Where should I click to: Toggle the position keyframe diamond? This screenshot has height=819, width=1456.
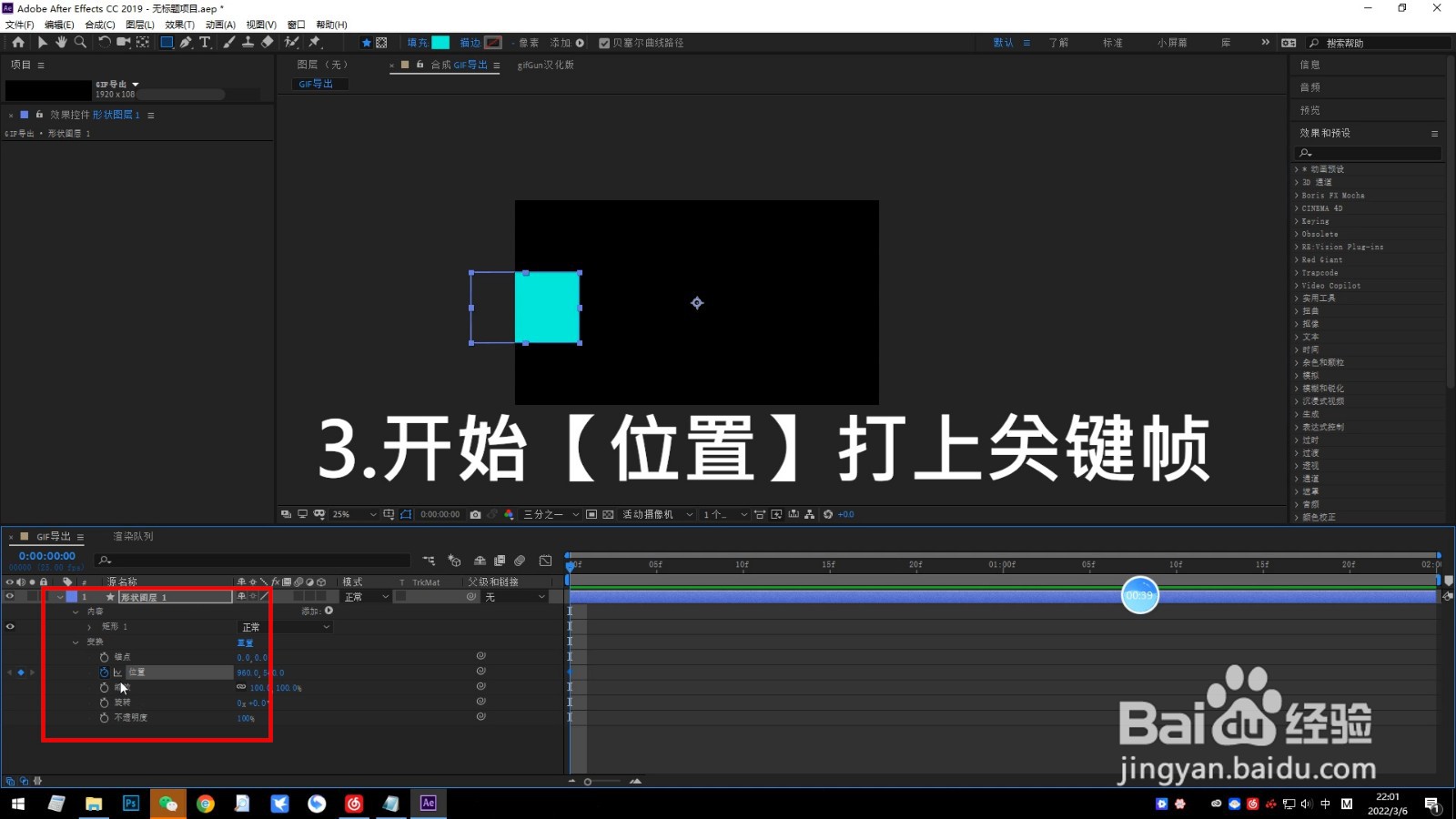point(21,672)
